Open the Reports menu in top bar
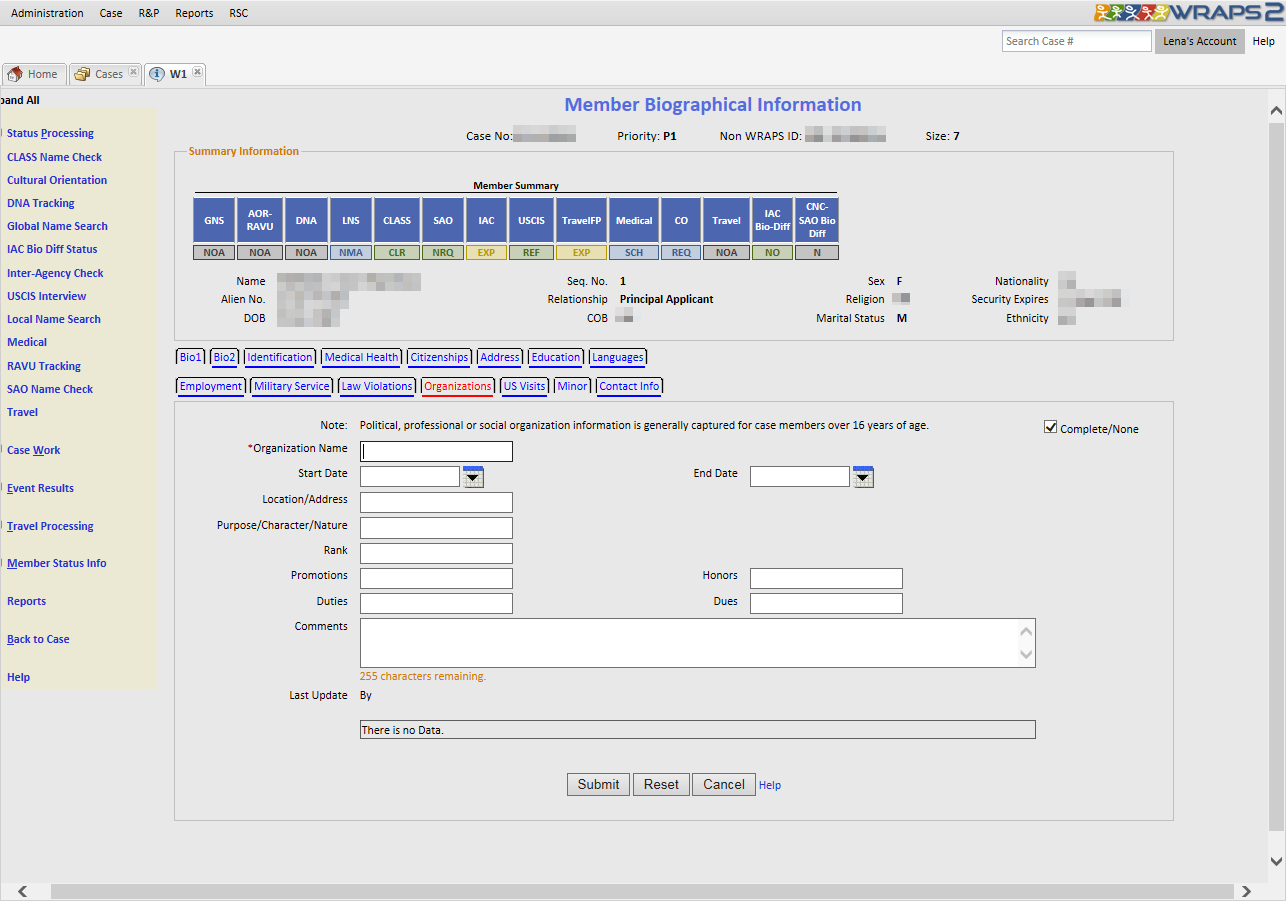The height and width of the screenshot is (901, 1286). [194, 13]
